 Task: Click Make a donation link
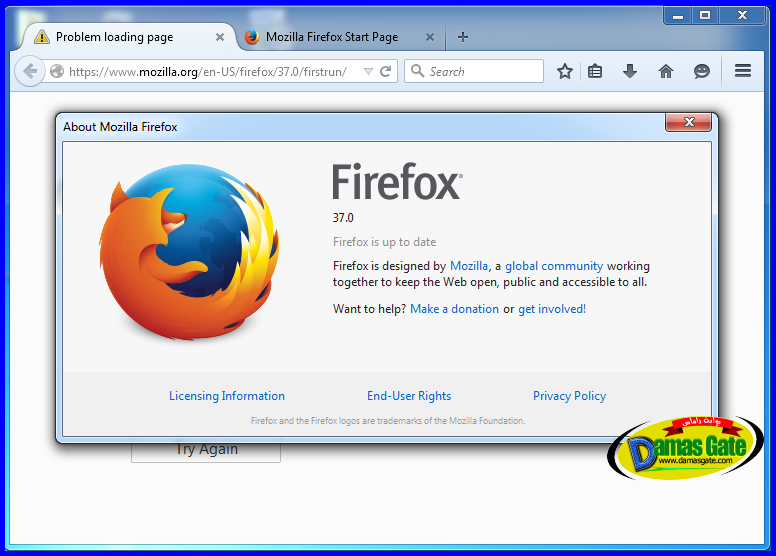[454, 309]
